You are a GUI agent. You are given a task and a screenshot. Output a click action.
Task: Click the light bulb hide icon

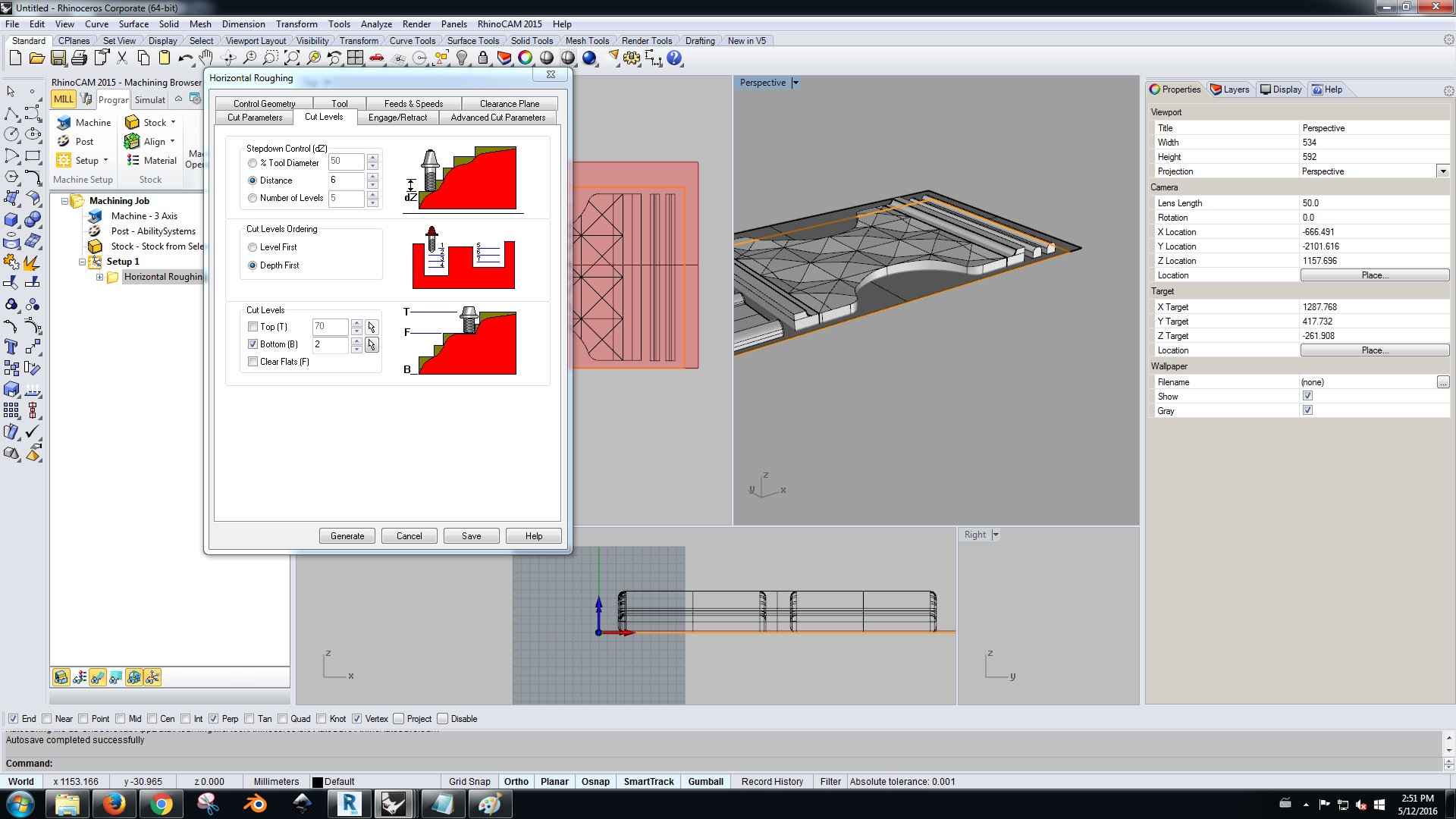(x=461, y=58)
